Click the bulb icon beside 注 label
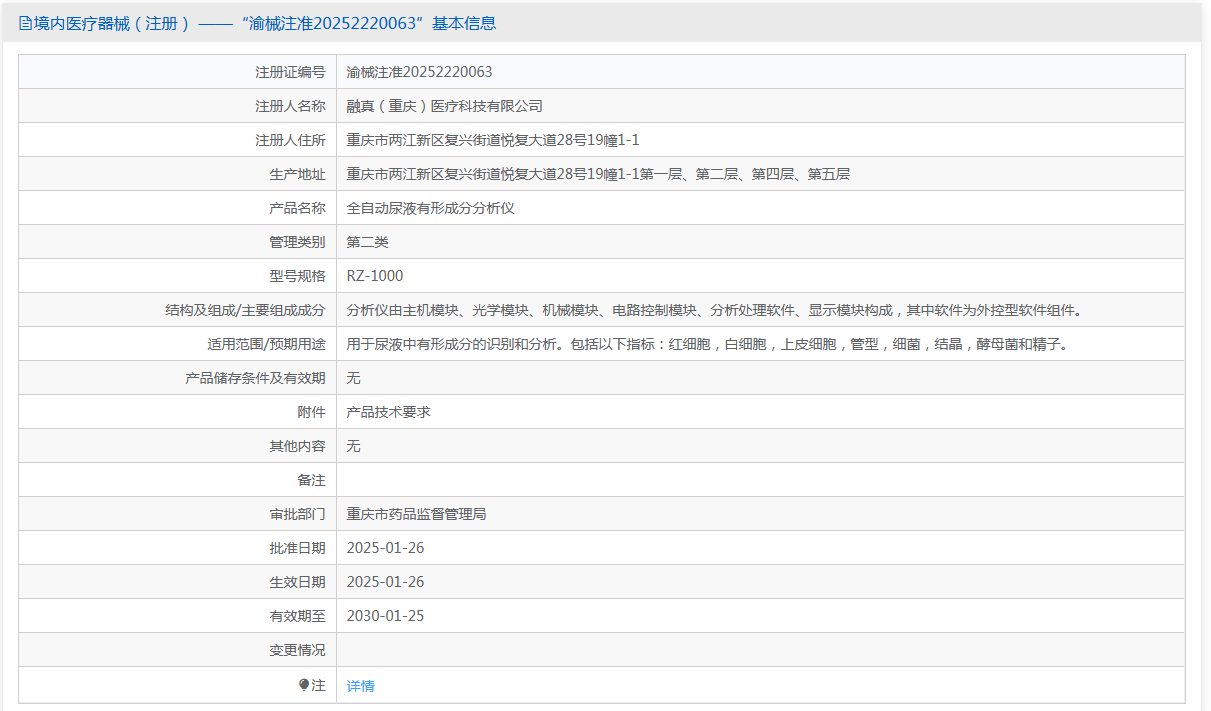 pos(304,685)
